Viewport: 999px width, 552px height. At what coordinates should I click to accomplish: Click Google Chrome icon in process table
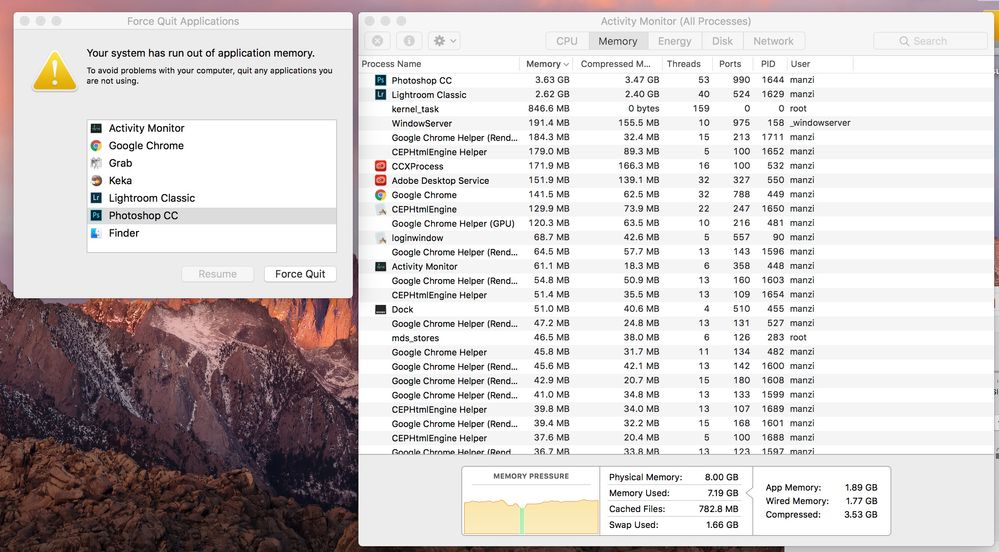point(380,194)
